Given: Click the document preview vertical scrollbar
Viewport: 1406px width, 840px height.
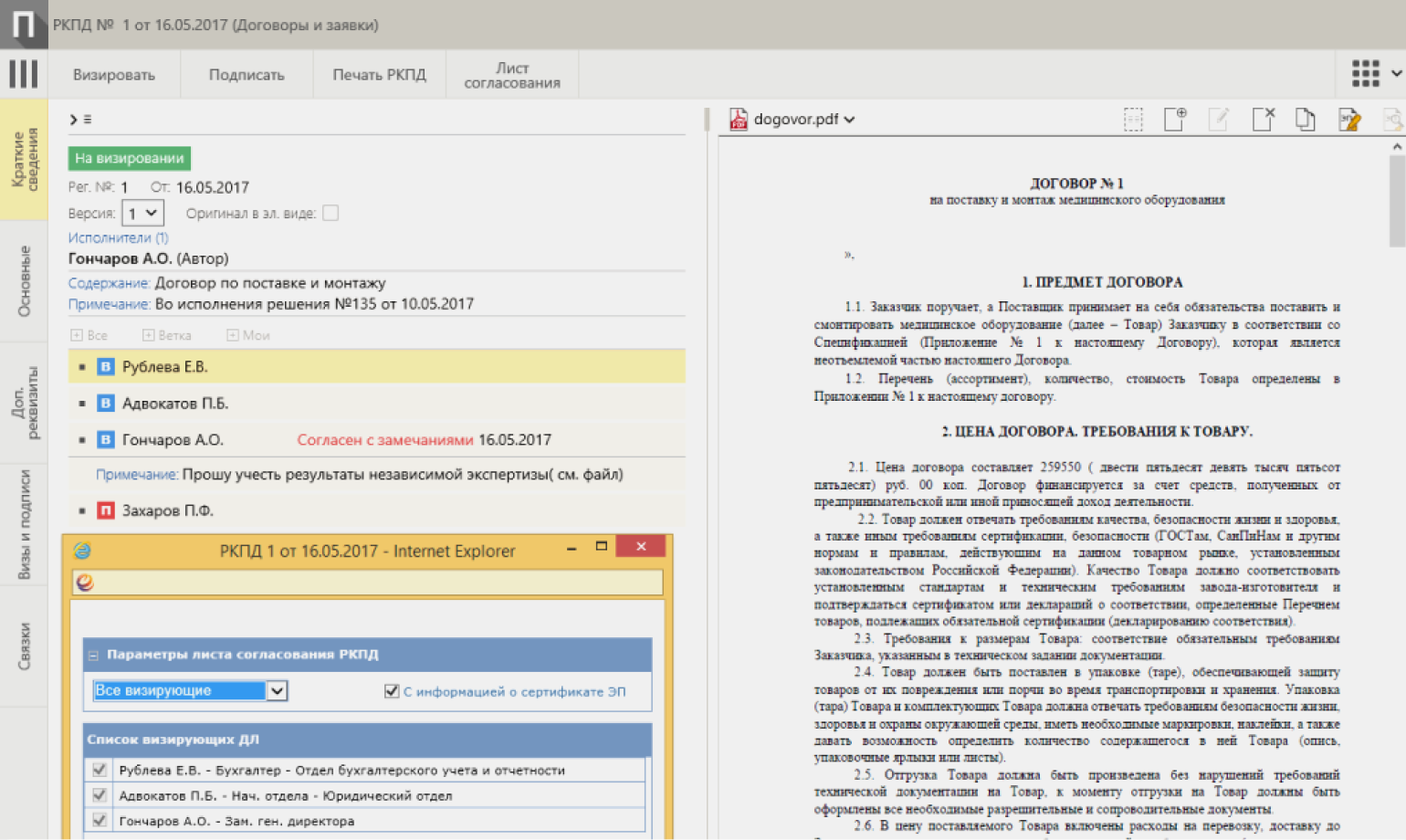Looking at the screenshot, I should [1396, 201].
